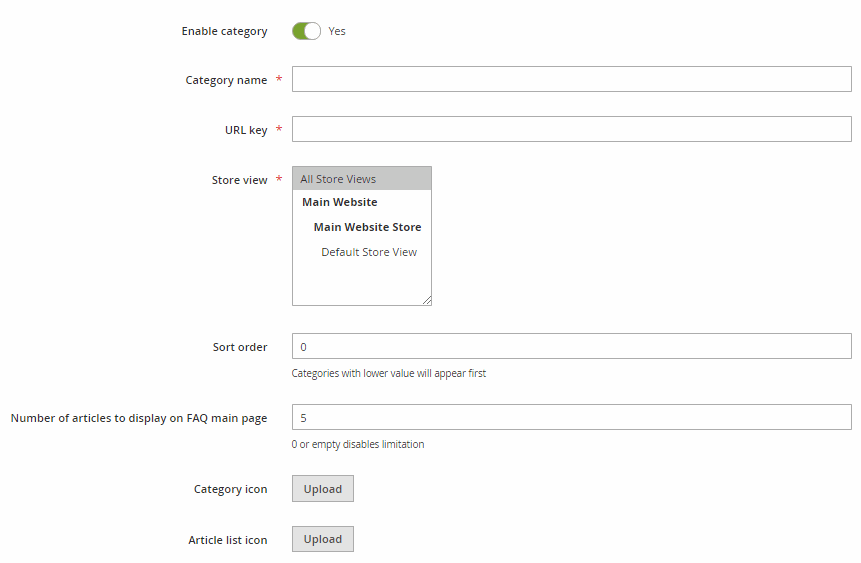The image size is (861, 563).
Task: Click the Yes label beside the toggle
Action: pyautogui.click(x=337, y=31)
